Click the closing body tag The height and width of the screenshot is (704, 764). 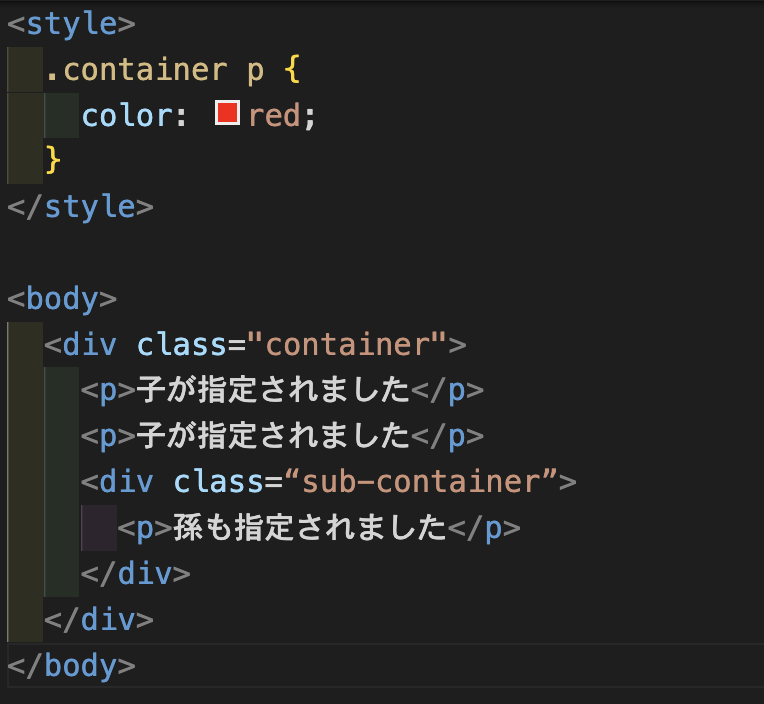[71, 665]
